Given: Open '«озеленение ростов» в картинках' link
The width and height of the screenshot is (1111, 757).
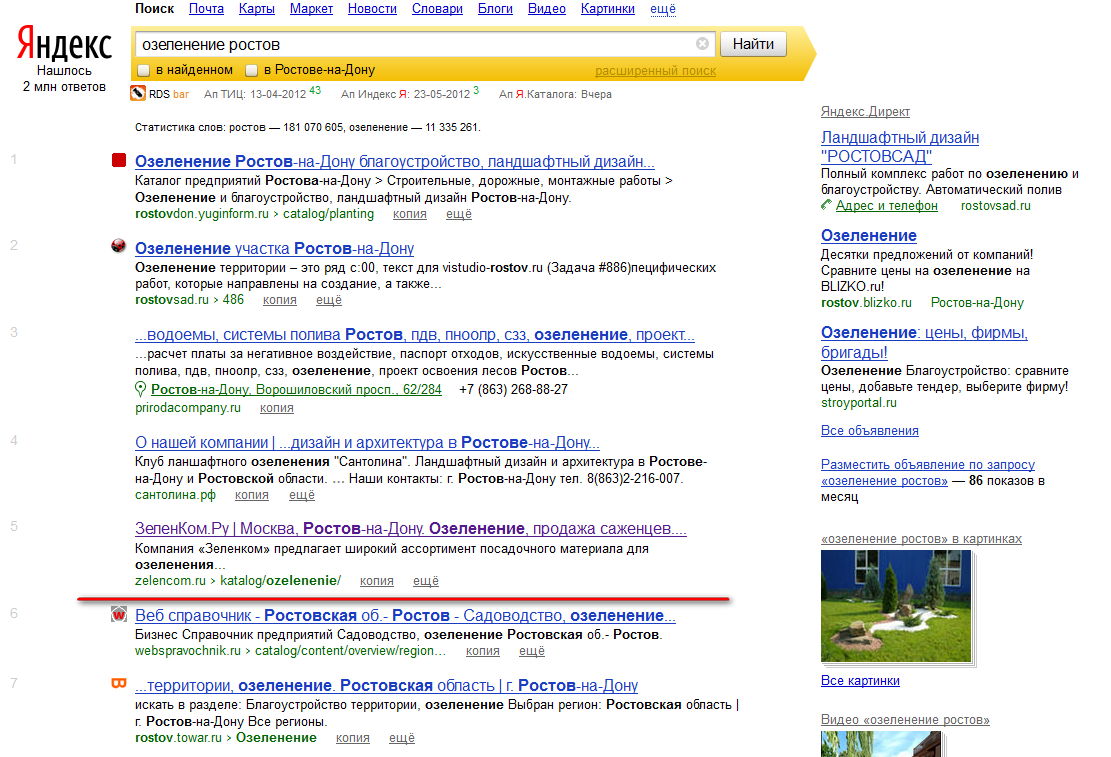Looking at the screenshot, I should [921, 539].
